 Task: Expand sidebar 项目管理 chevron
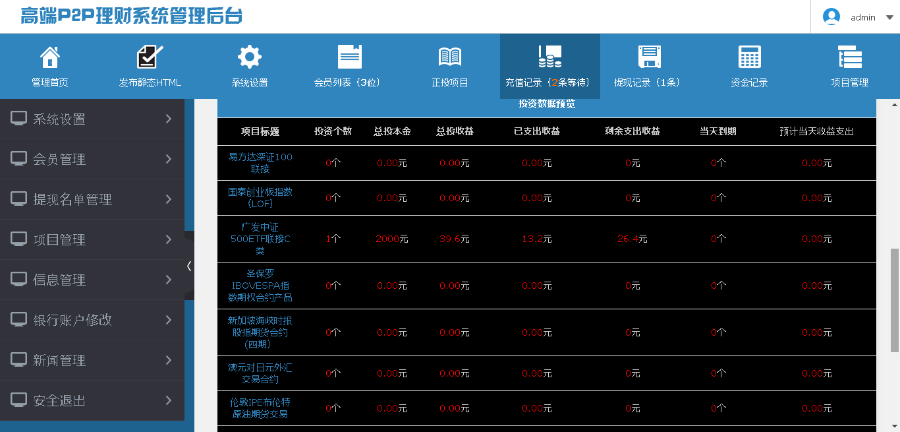[168, 239]
